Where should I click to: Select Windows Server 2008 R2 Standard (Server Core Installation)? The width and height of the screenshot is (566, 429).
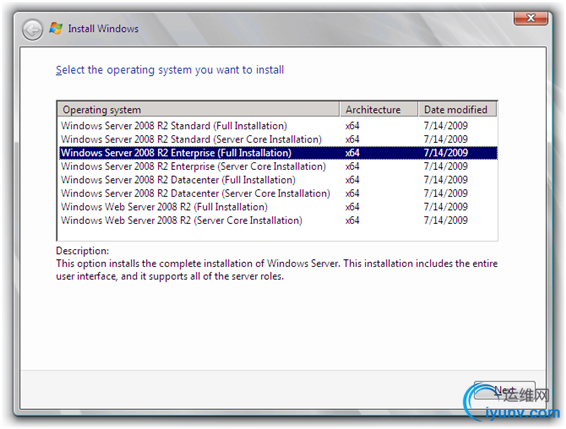pos(278,139)
